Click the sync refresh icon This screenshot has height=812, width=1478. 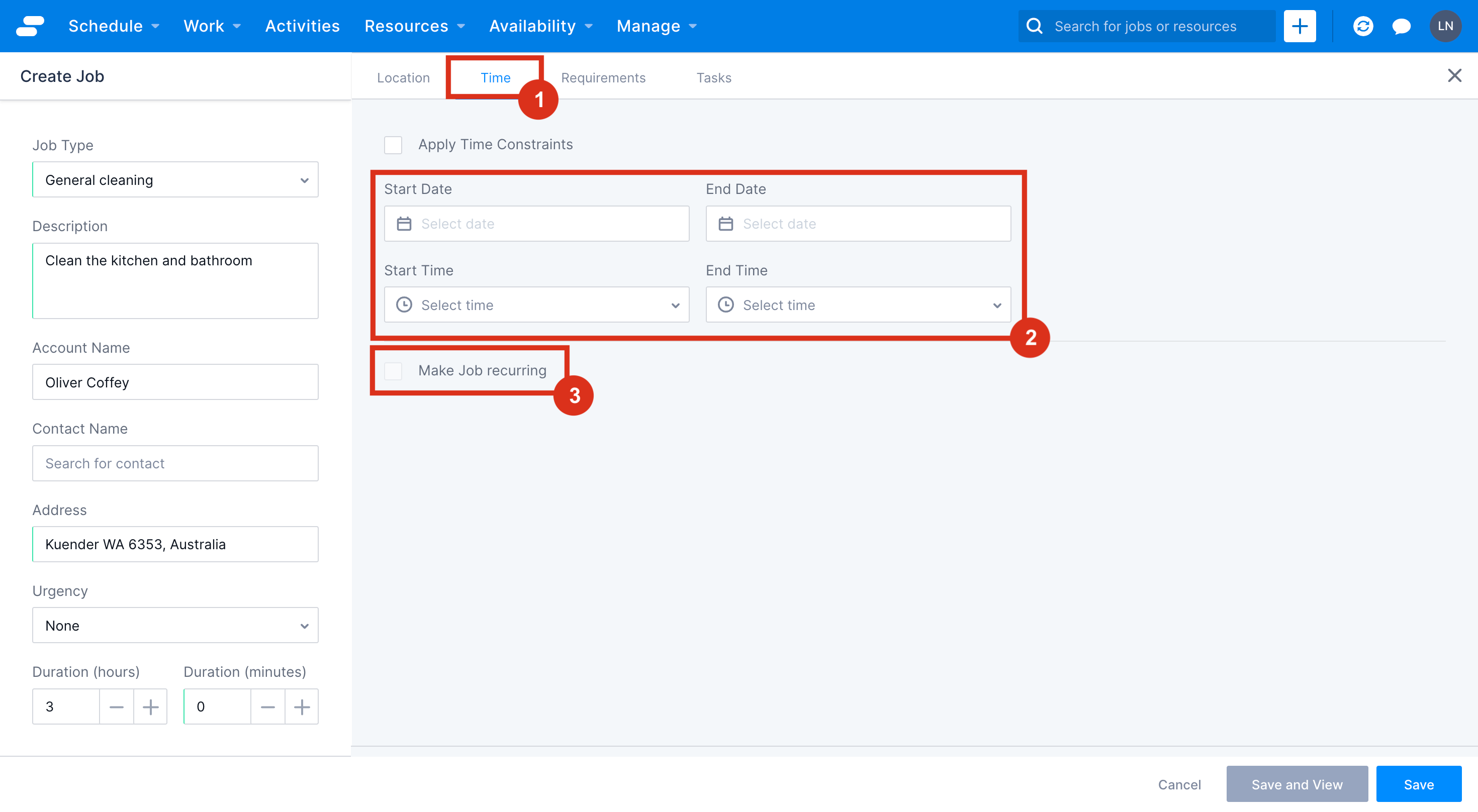pos(1364,26)
